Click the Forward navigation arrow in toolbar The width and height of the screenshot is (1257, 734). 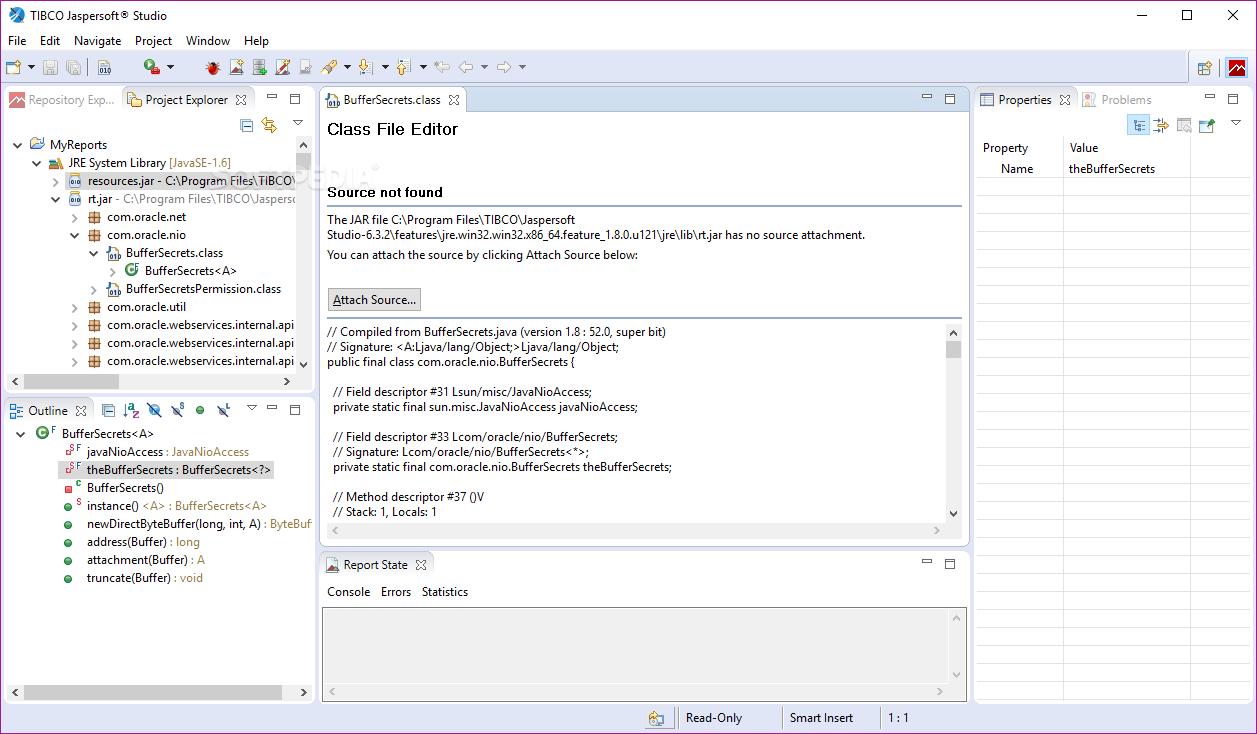(x=504, y=67)
